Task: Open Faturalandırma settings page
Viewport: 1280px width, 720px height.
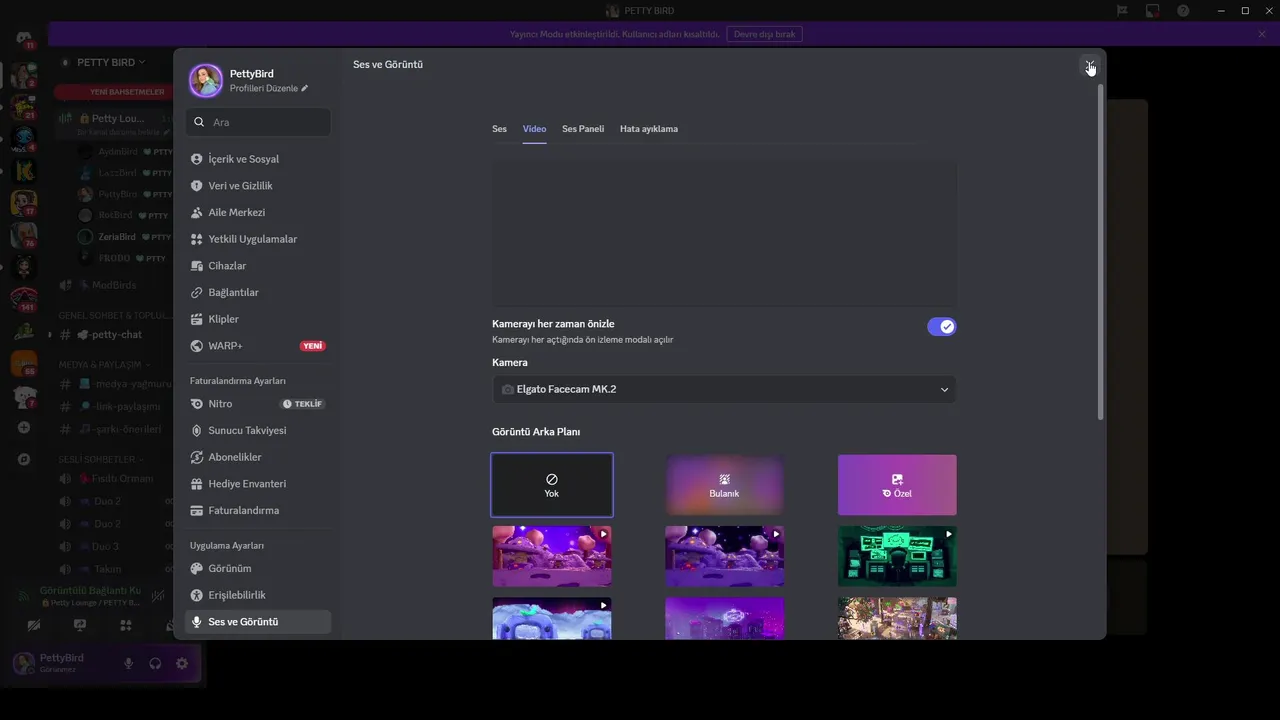Action: pos(257,510)
